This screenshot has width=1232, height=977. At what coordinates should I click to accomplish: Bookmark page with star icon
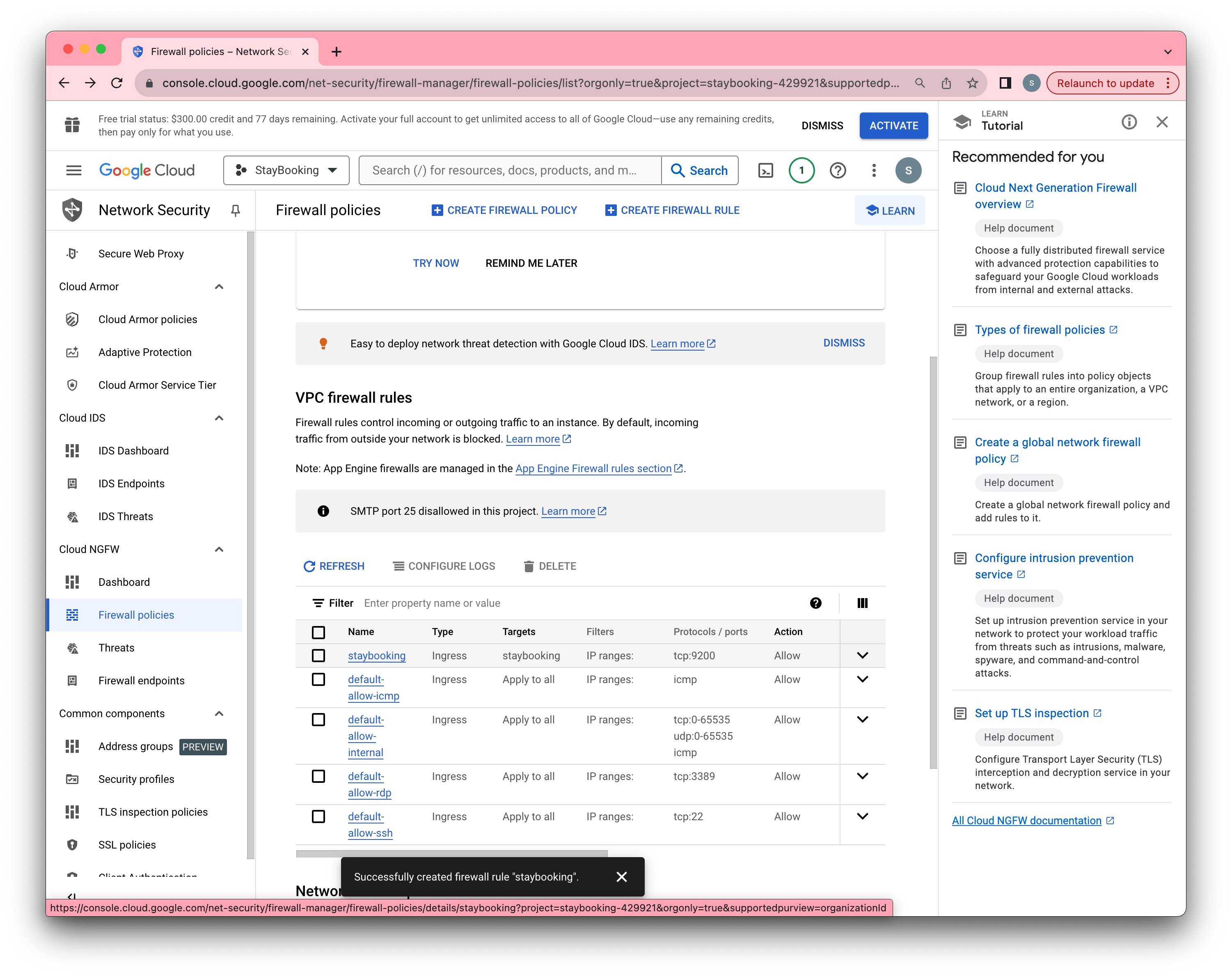point(973,83)
